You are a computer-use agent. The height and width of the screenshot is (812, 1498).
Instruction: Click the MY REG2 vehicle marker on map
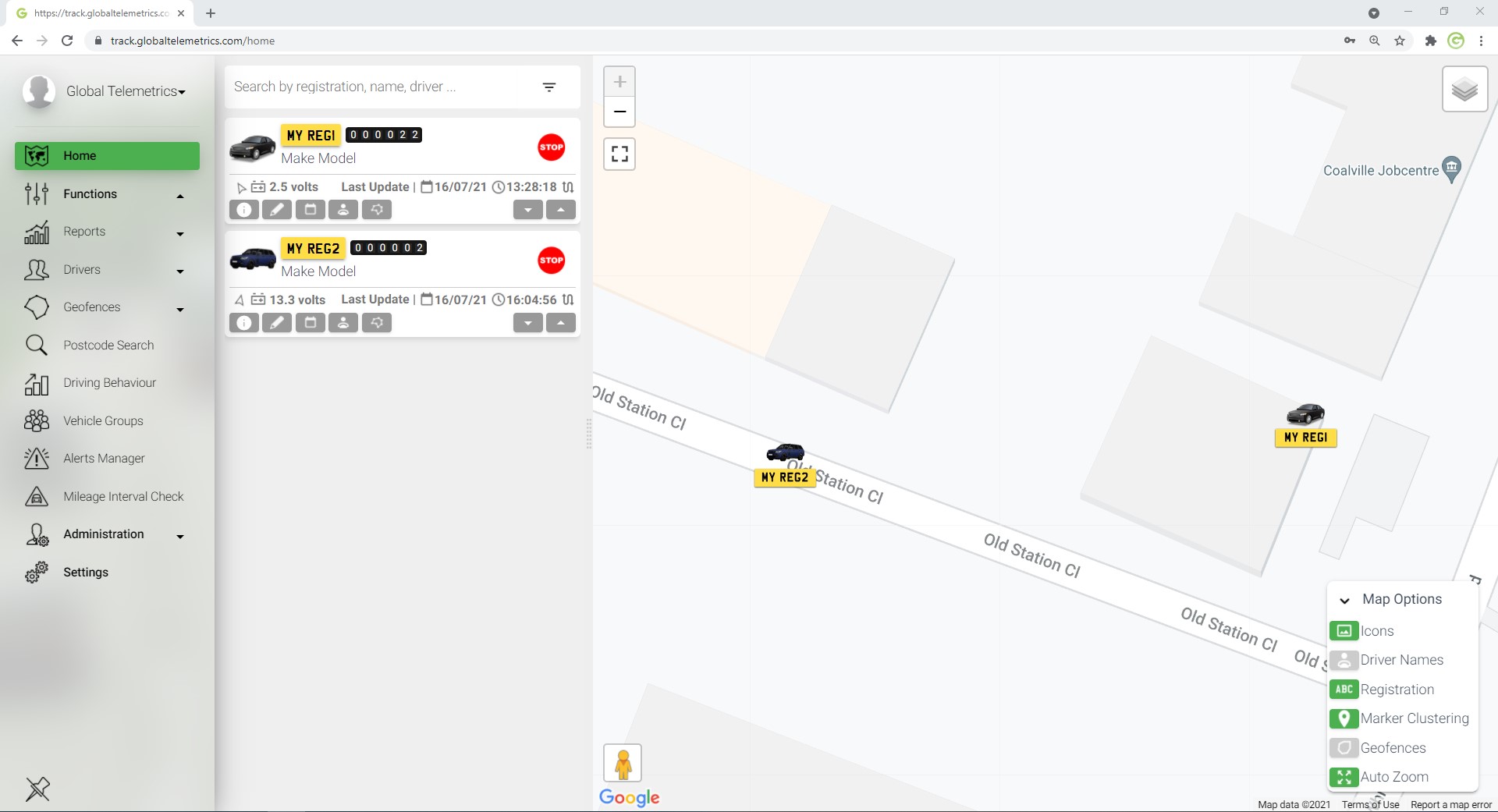click(x=785, y=453)
